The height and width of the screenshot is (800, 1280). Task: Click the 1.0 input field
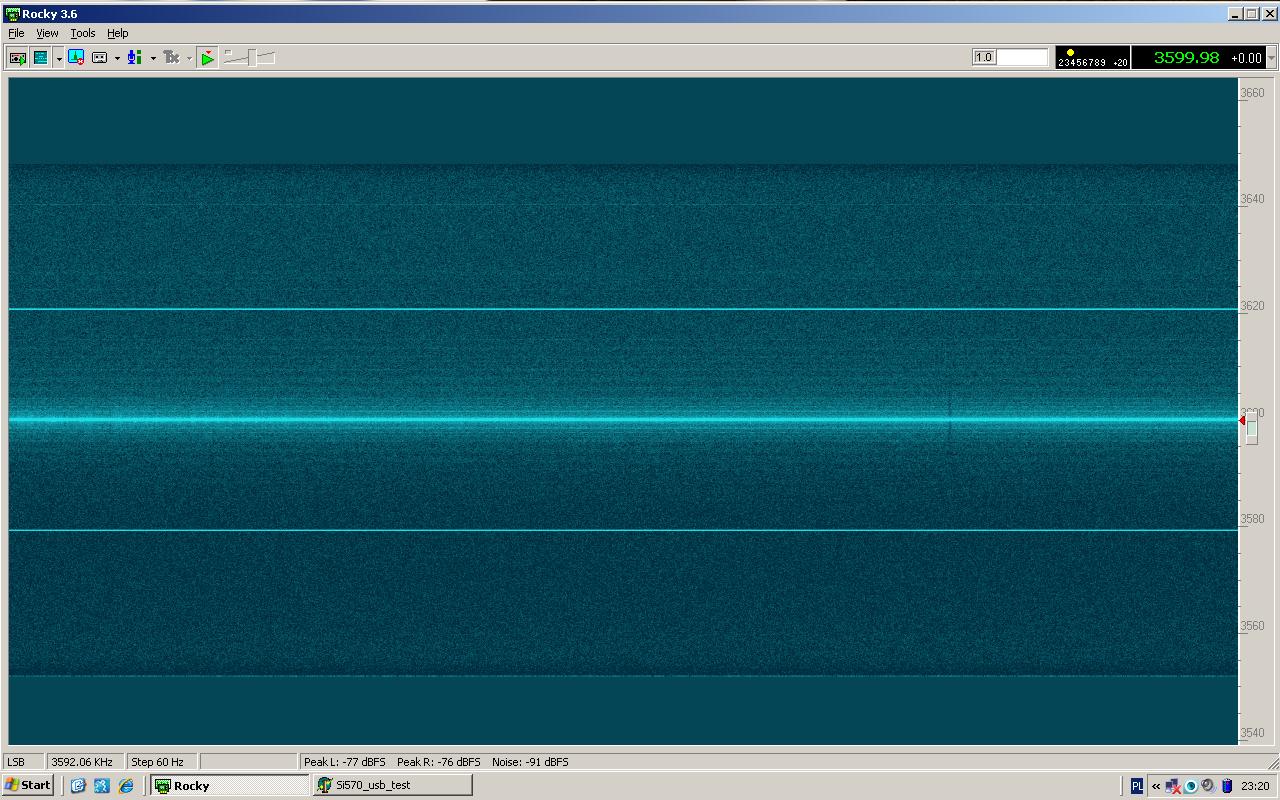coord(1010,57)
